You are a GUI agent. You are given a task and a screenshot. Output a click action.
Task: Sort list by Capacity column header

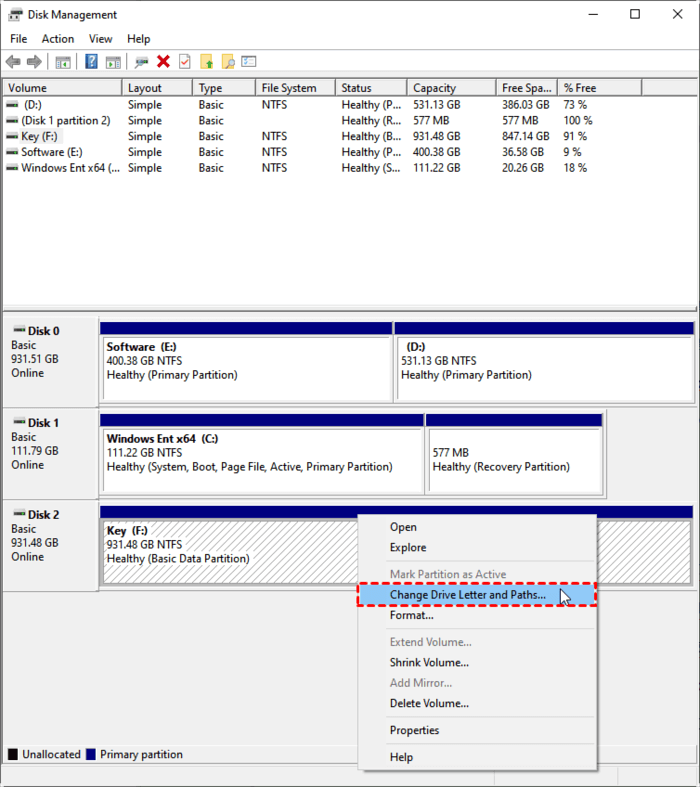click(434, 88)
